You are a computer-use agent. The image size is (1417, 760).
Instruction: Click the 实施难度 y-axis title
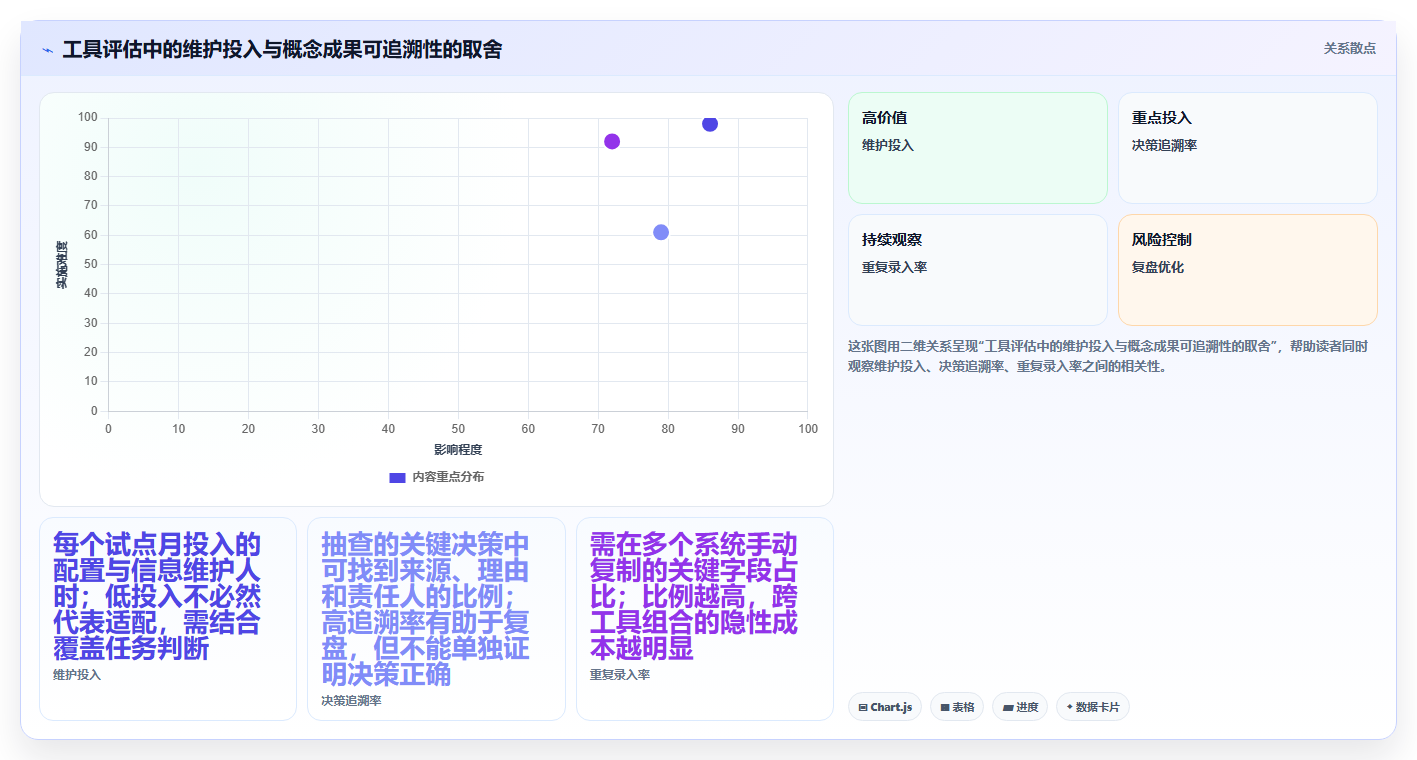(62, 265)
